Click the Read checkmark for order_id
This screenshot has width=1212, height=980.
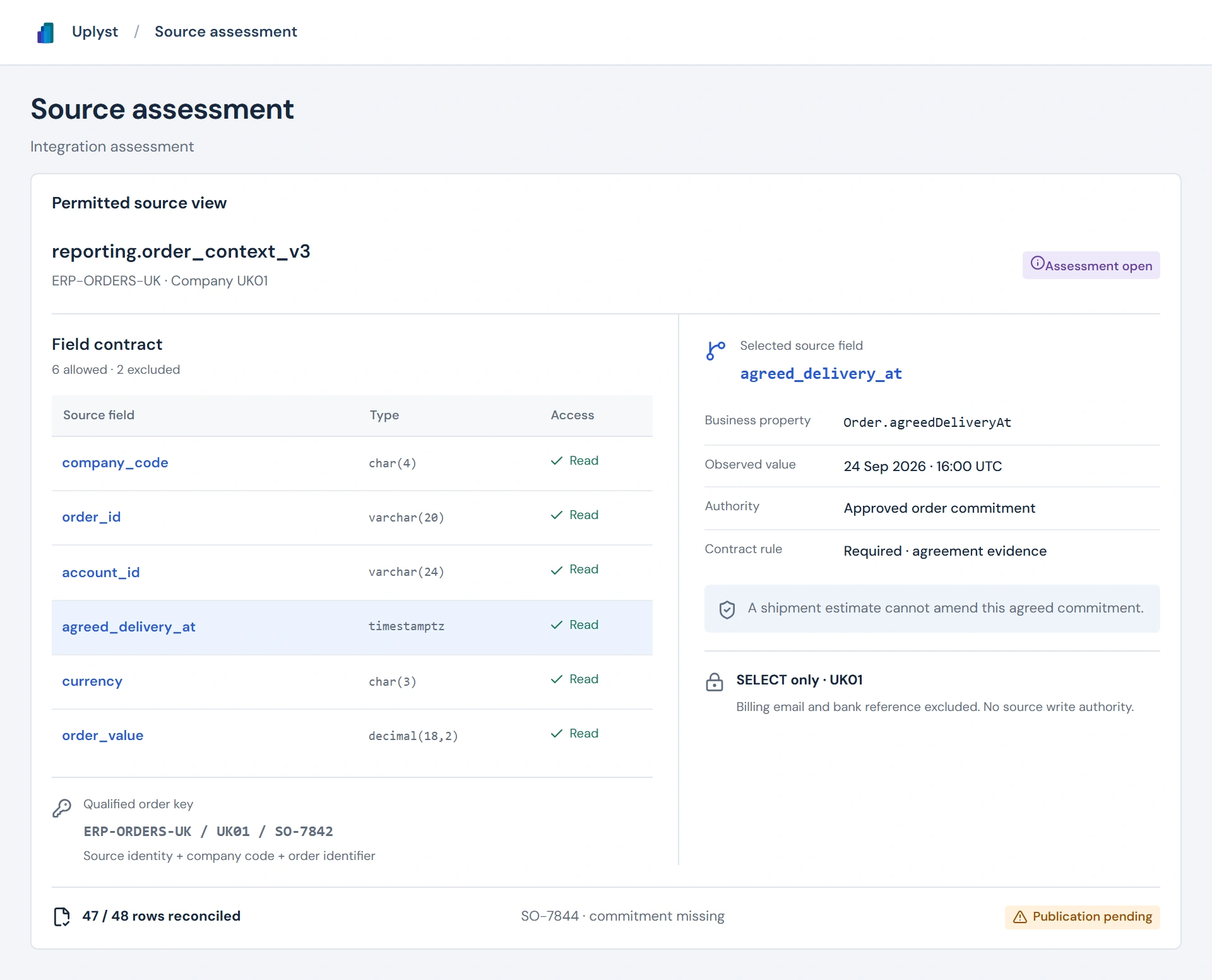556,515
